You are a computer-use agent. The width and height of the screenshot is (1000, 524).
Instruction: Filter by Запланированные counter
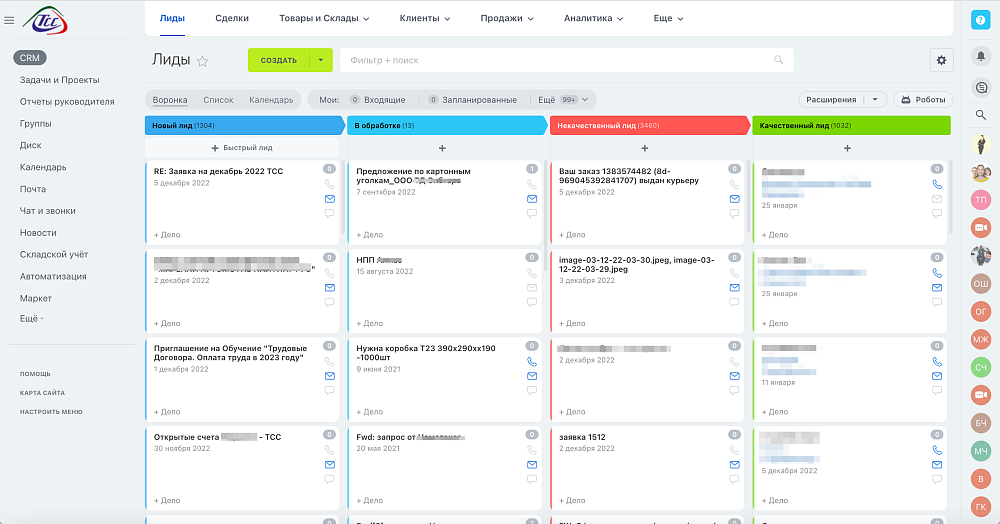tap(473, 100)
